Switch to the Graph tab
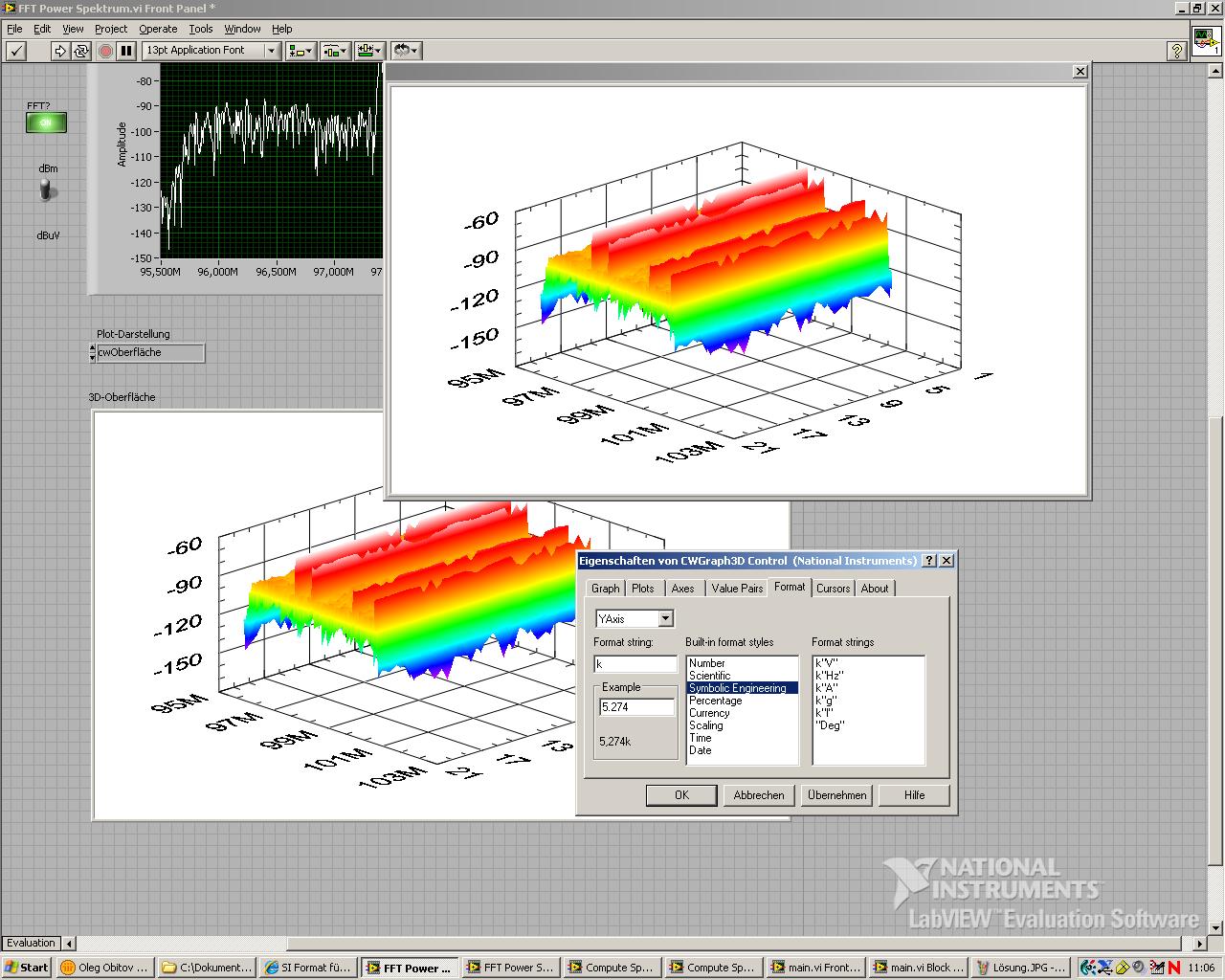The height and width of the screenshot is (980, 1225). coord(605,589)
